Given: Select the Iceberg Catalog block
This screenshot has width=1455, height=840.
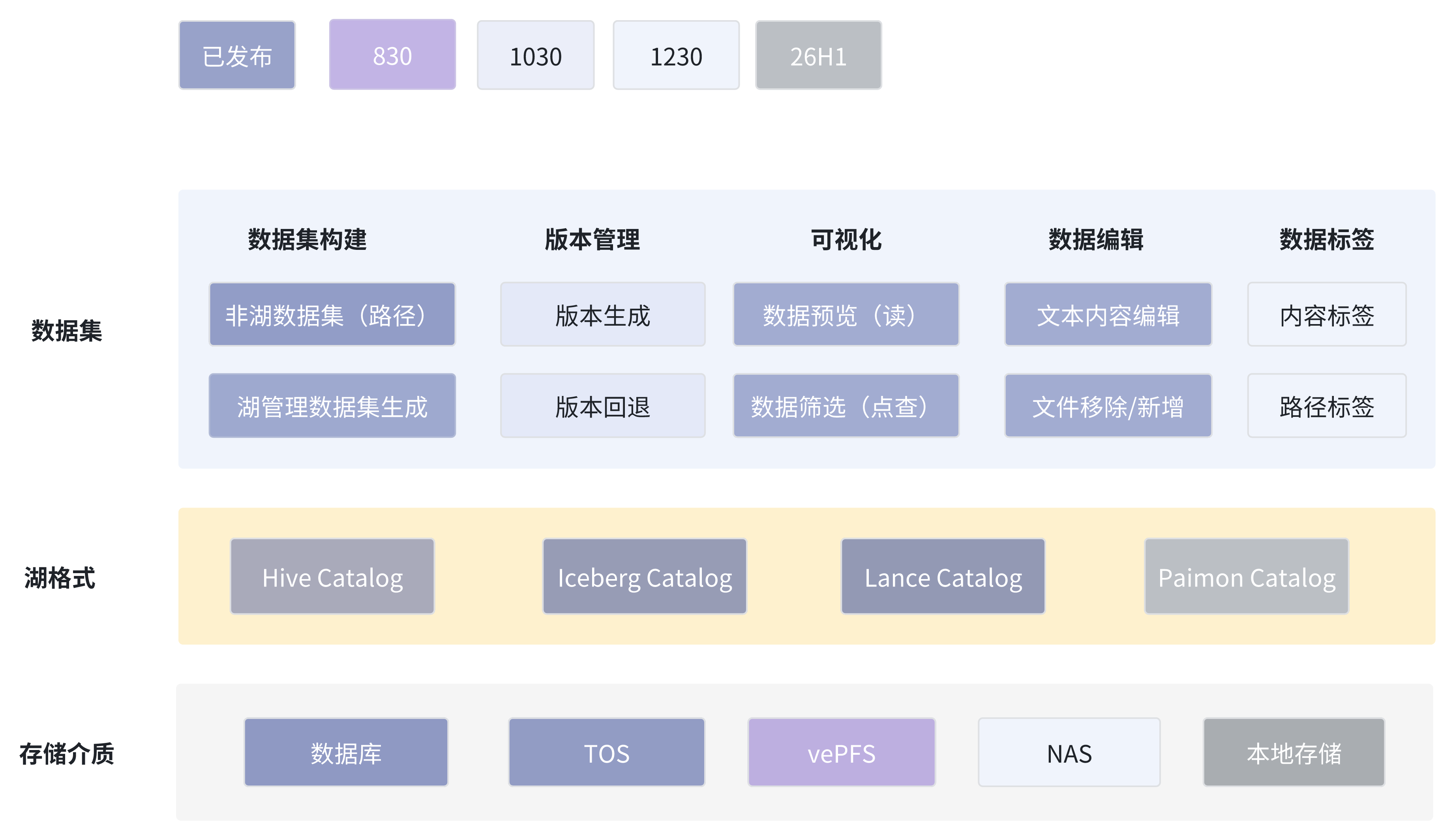Looking at the screenshot, I should [x=644, y=576].
